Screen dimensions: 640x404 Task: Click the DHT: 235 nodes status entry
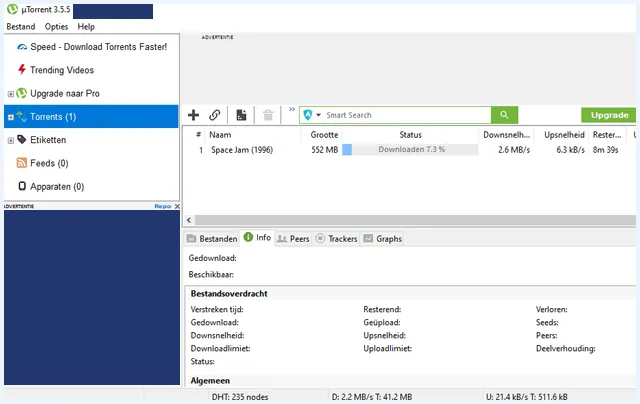(x=240, y=397)
